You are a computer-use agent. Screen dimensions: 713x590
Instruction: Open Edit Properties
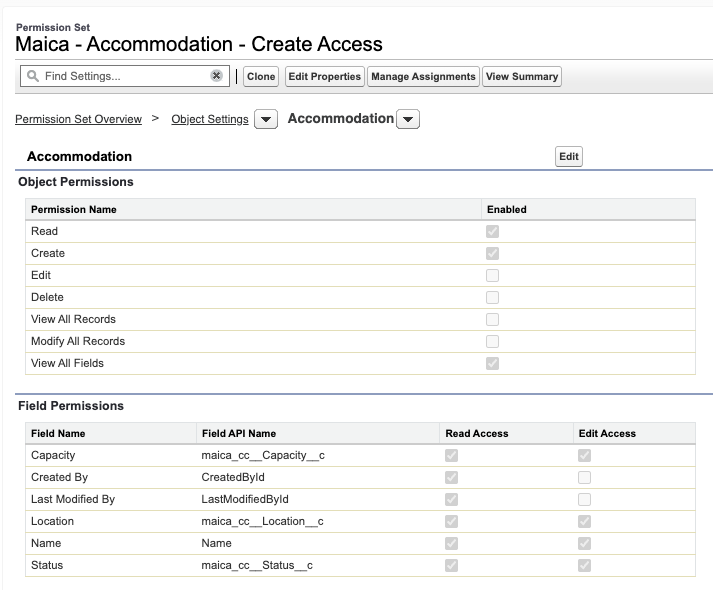point(324,77)
